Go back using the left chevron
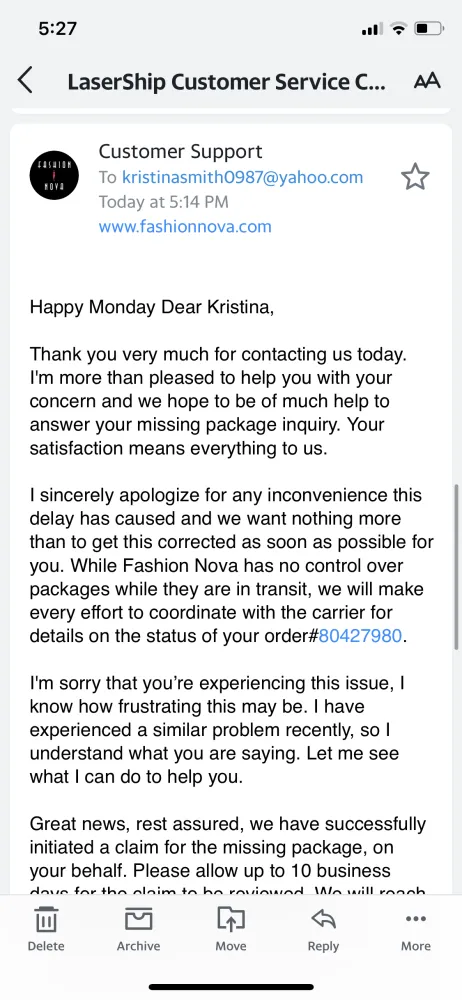 click(x=25, y=81)
